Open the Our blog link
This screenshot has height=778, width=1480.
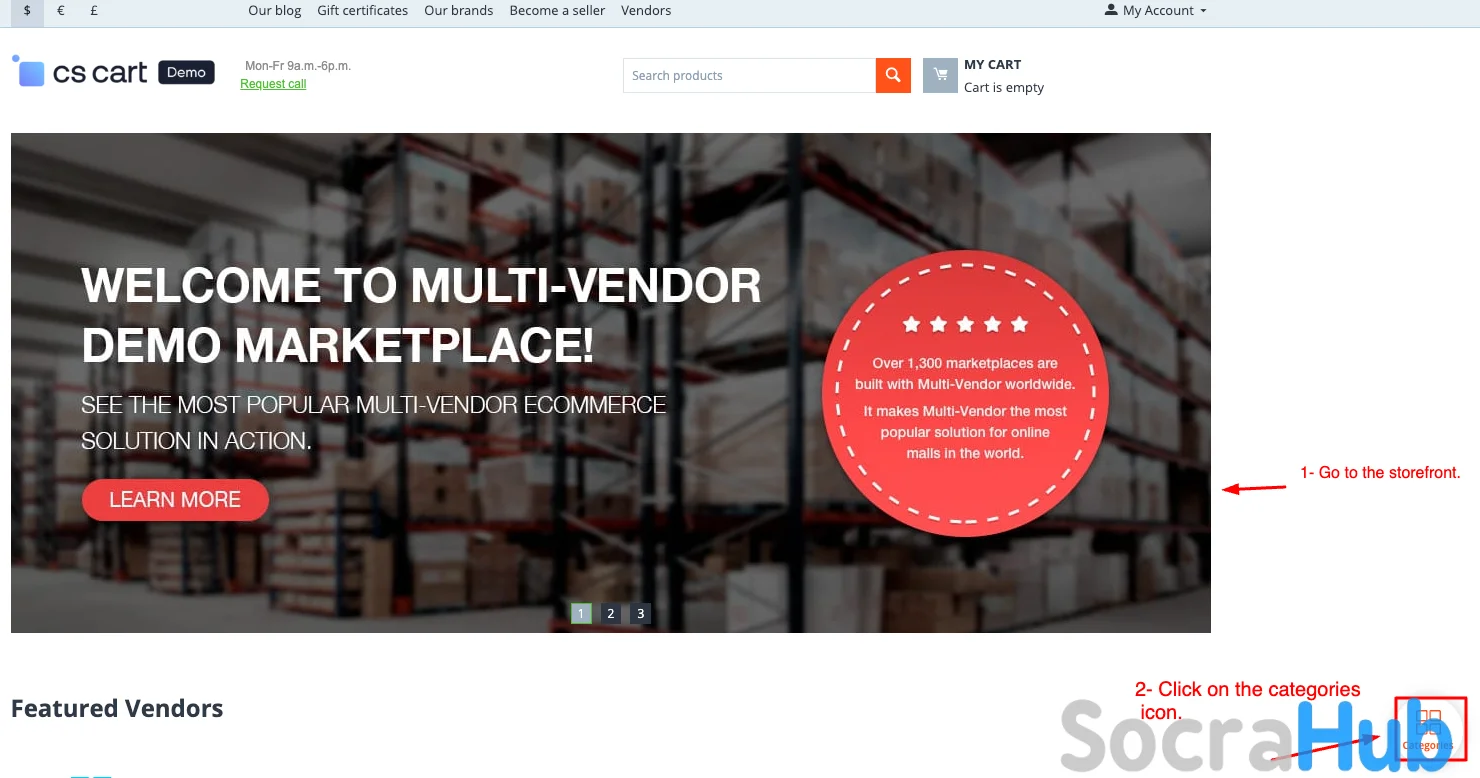[x=275, y=11]
